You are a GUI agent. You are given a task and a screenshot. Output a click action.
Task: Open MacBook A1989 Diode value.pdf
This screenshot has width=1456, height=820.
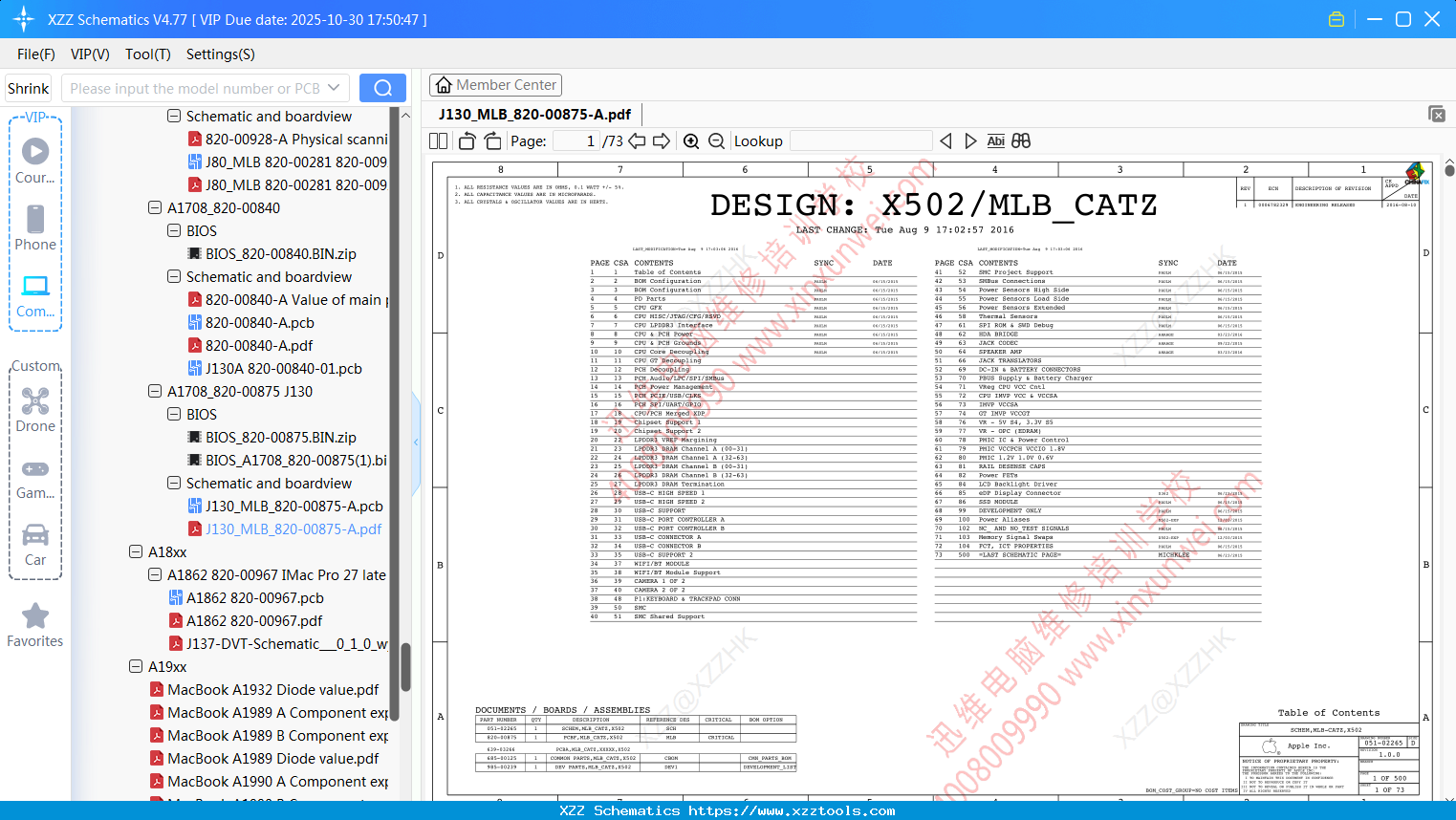(x=265, y=758)
